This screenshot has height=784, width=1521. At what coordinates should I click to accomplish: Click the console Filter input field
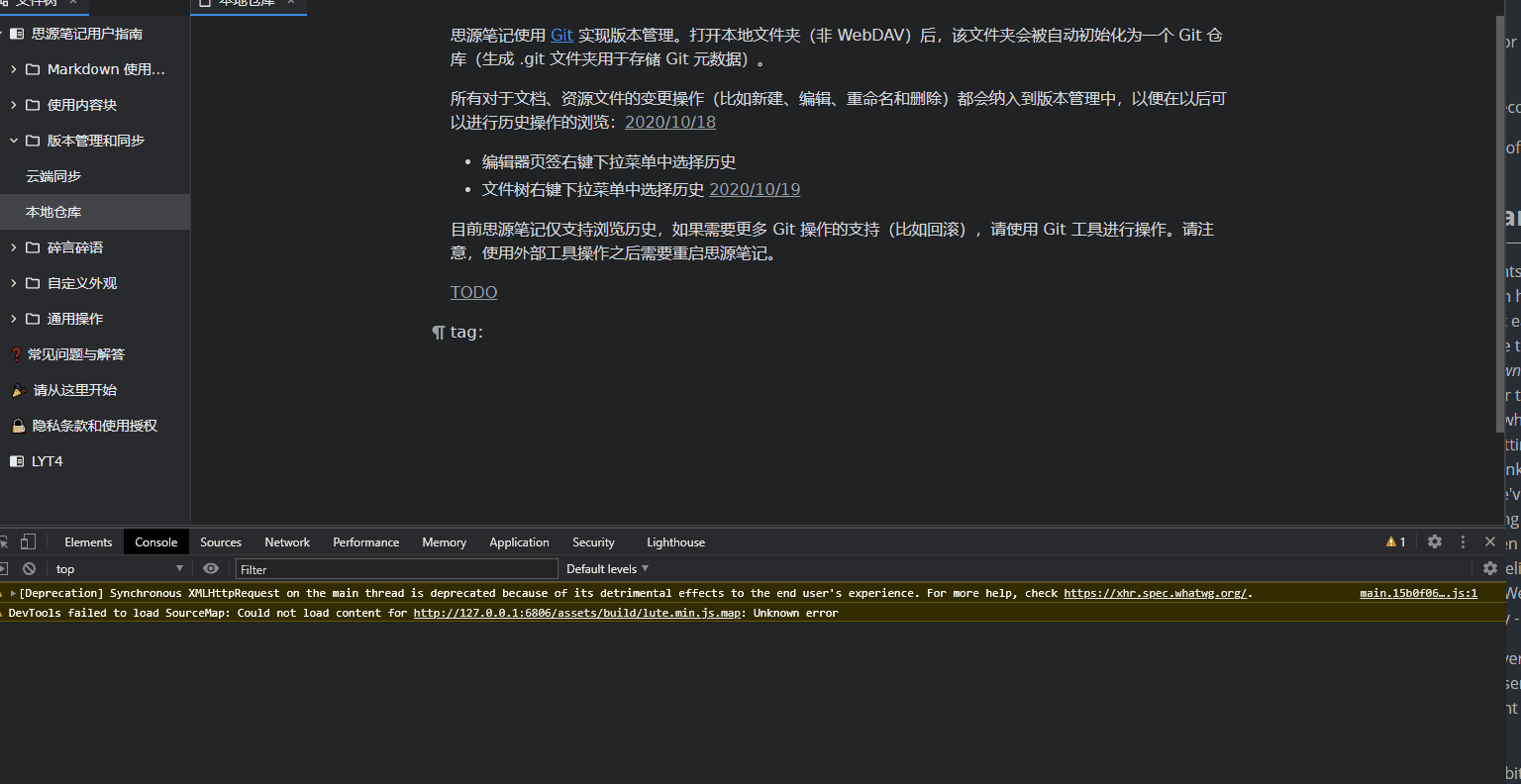coord(397,569)
